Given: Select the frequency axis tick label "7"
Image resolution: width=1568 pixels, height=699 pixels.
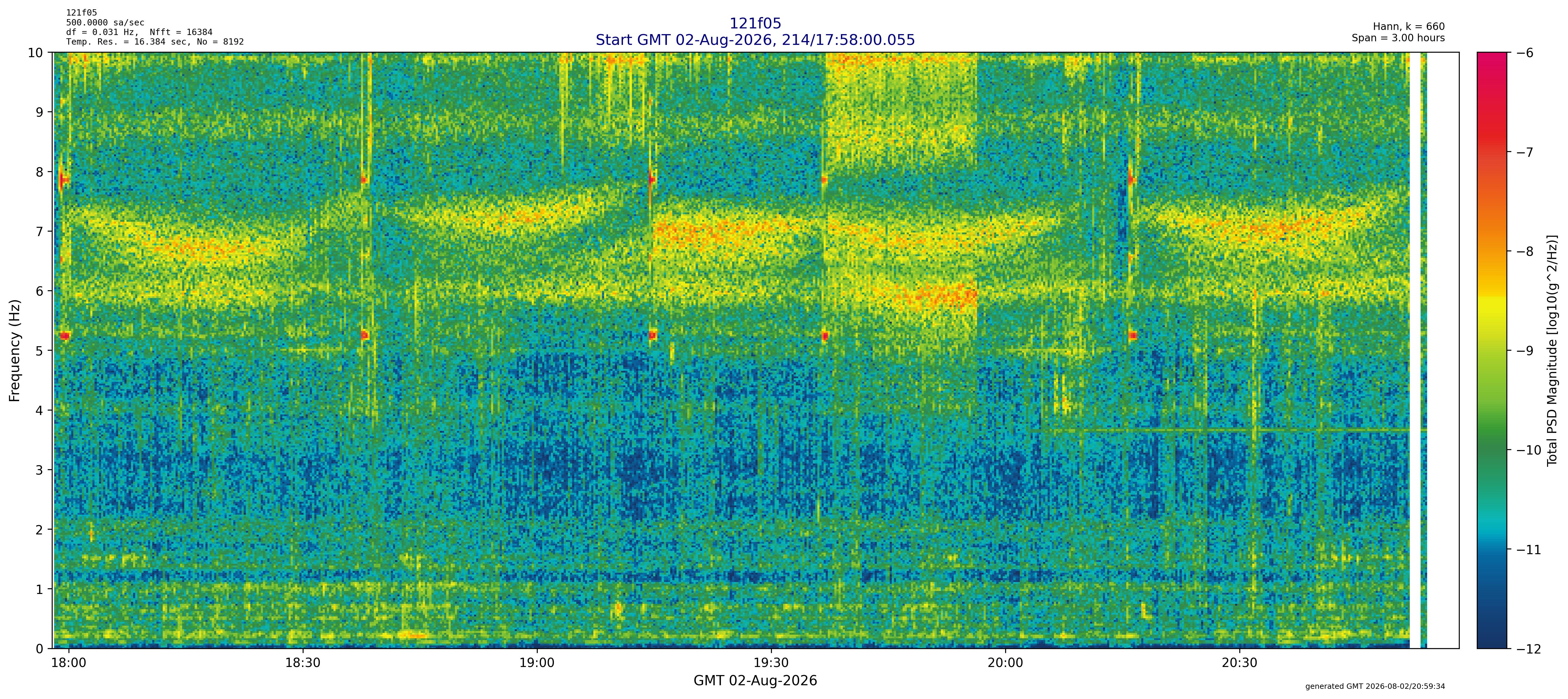Looking at the screenshot, I should coord(39,231).
